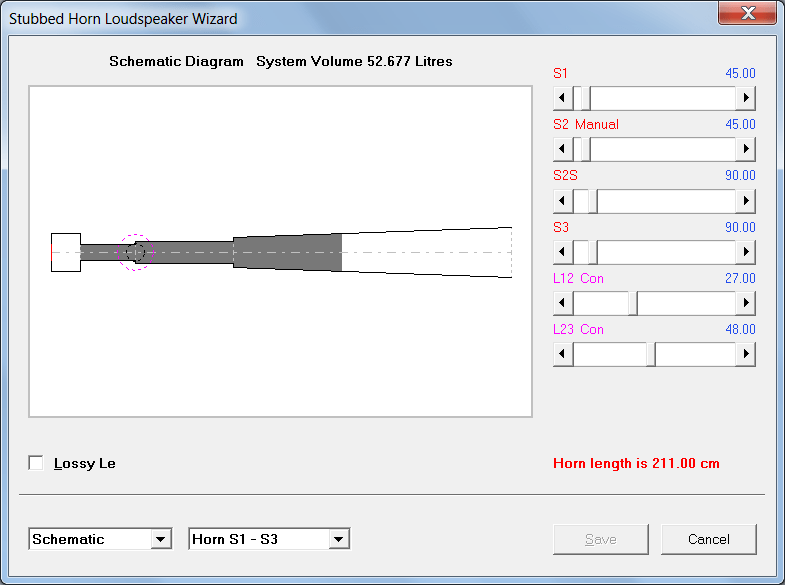Open the Schematic view dropdown
The width and height of the screenshot is (785, 585).
[x=161, y=539]
